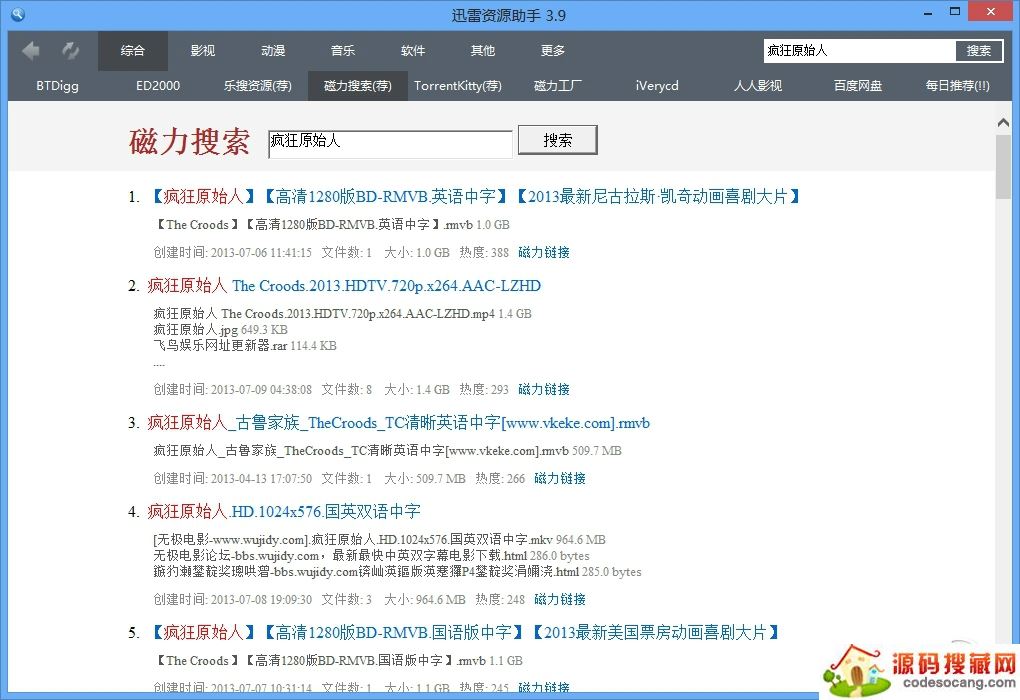Image resolution: width=1020 pixels, height=700 pixels.
Task: Click the 磁力搜索 page search text box
Action: coord(390,142)
